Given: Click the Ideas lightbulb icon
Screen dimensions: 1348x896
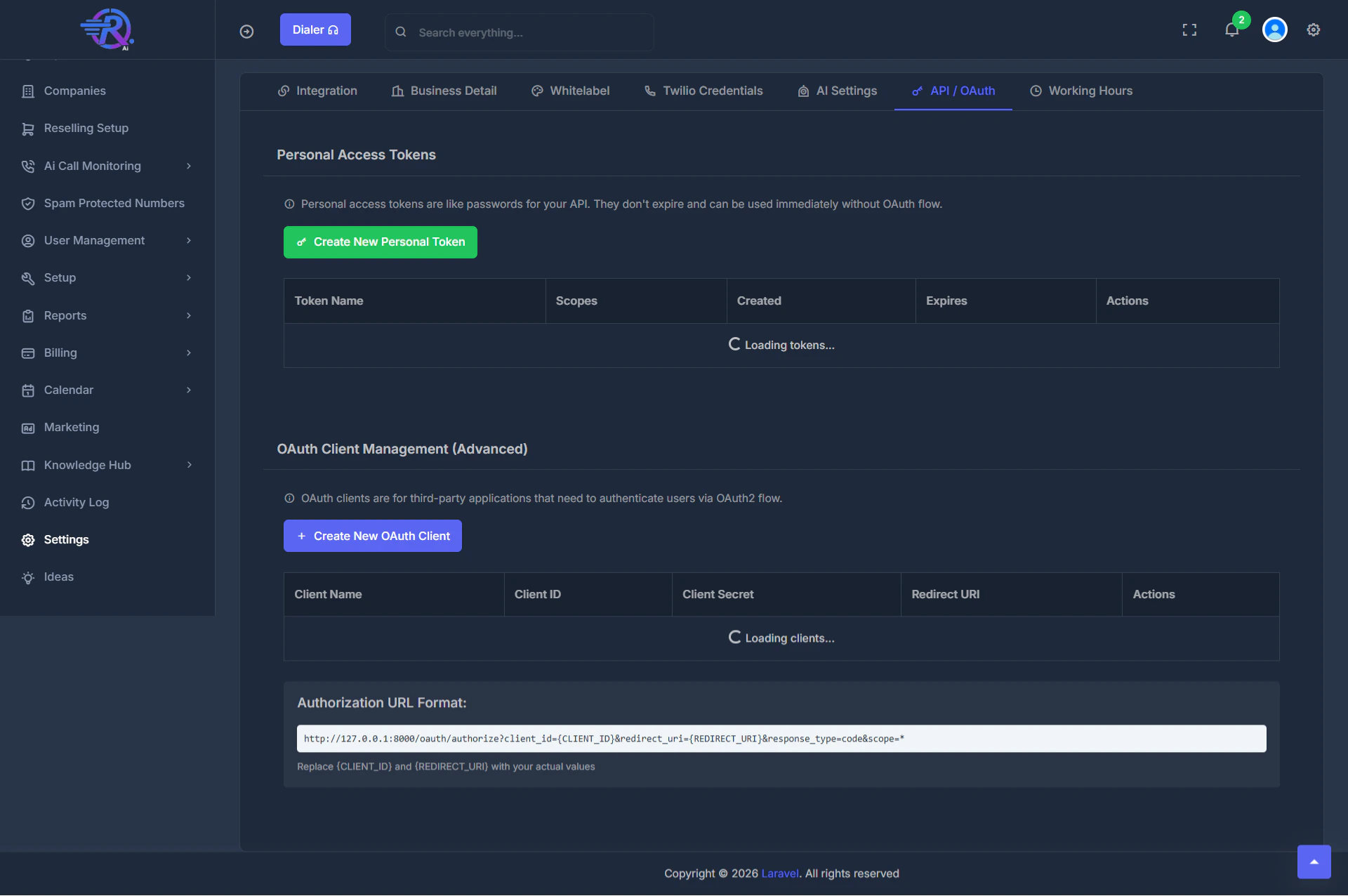Looking at the screenshot, I should pyautogui.click(x=27, y=577).
